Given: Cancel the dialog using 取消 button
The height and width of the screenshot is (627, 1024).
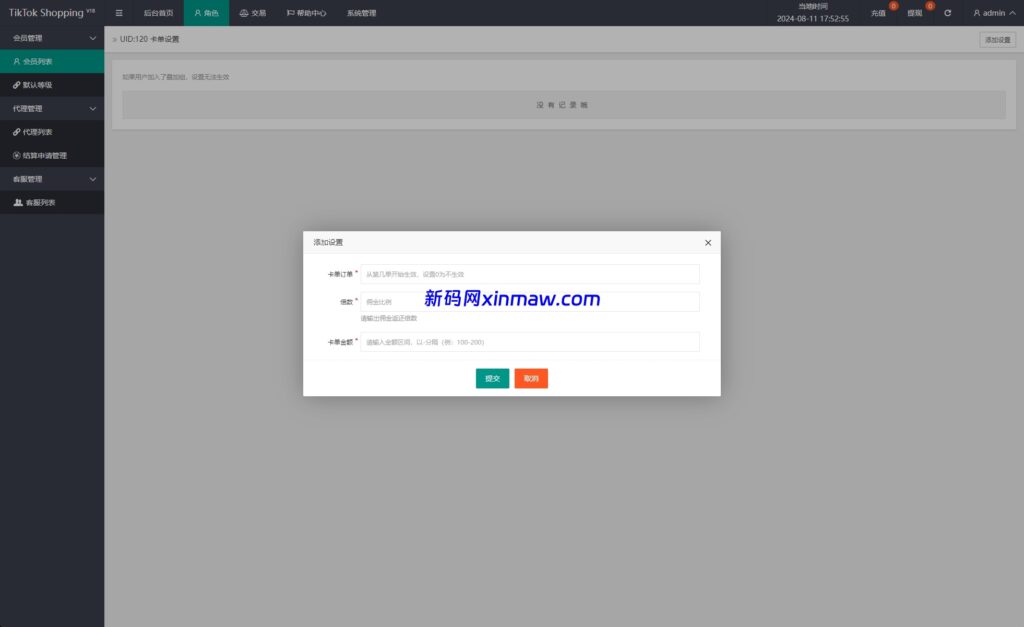Looking at the screenshot, I should [530, 378].
